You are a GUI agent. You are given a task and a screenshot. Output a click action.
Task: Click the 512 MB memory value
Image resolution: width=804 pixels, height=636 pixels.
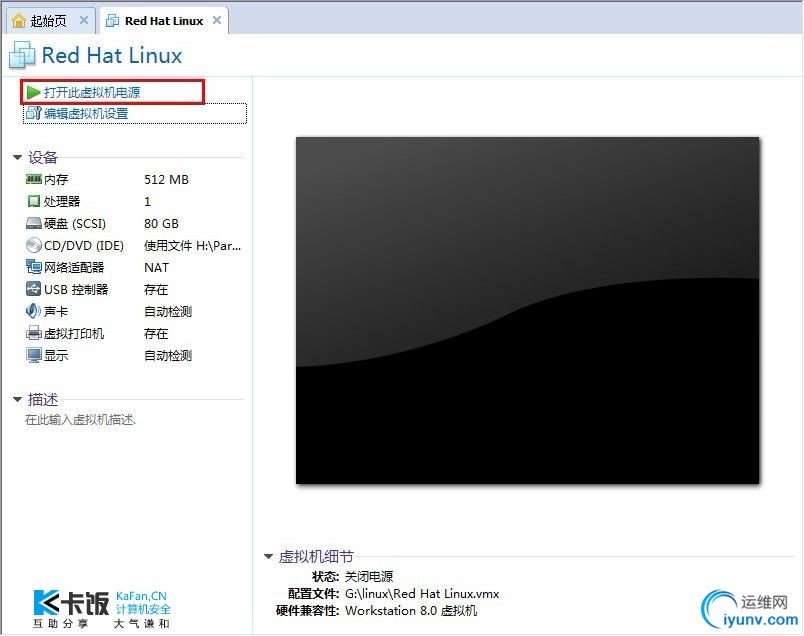point(166,180)
